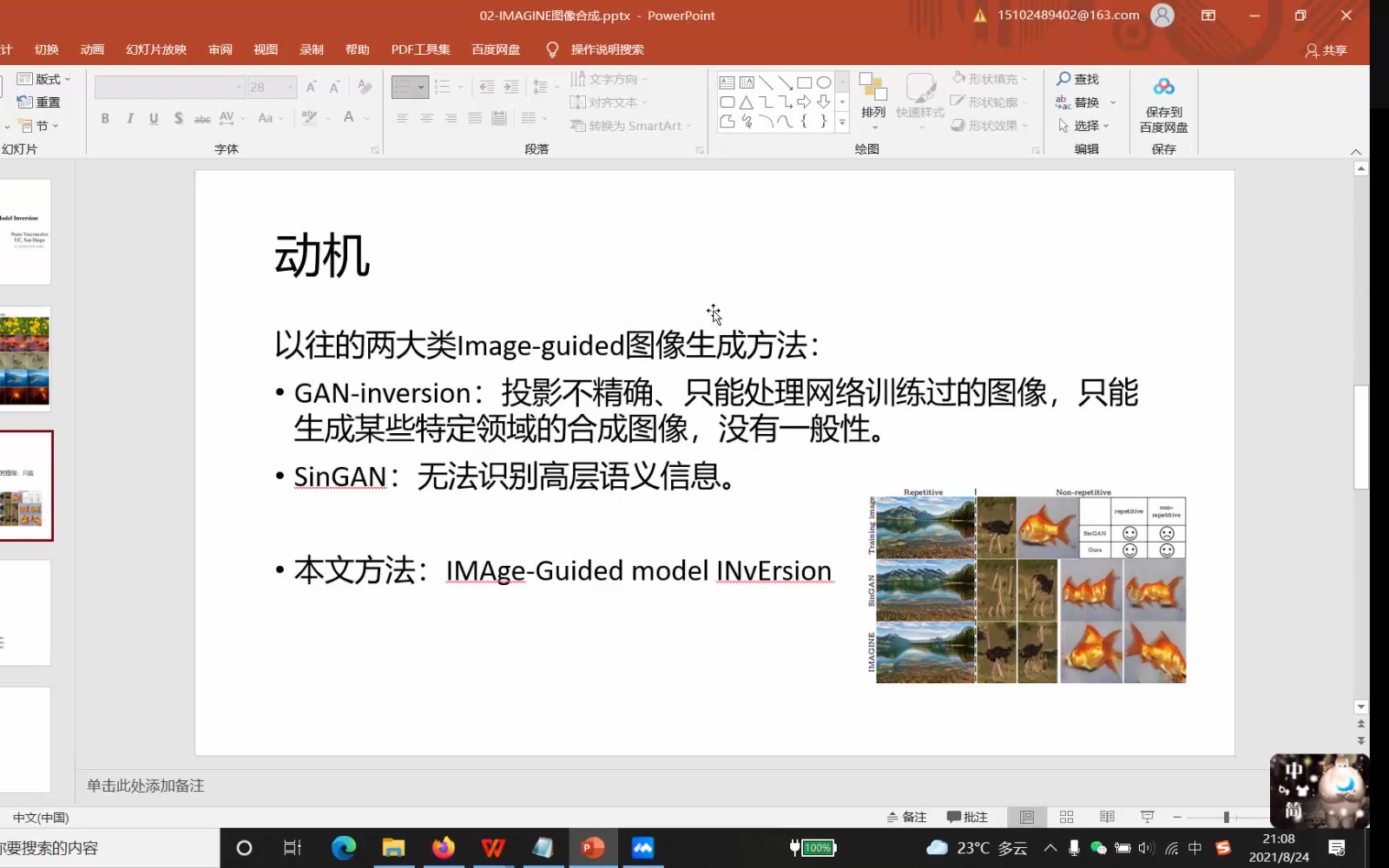Viewport: 1389px width, 868px height.
Task: Select the oval shape in the shapes gallery
Action: (824, 82)
